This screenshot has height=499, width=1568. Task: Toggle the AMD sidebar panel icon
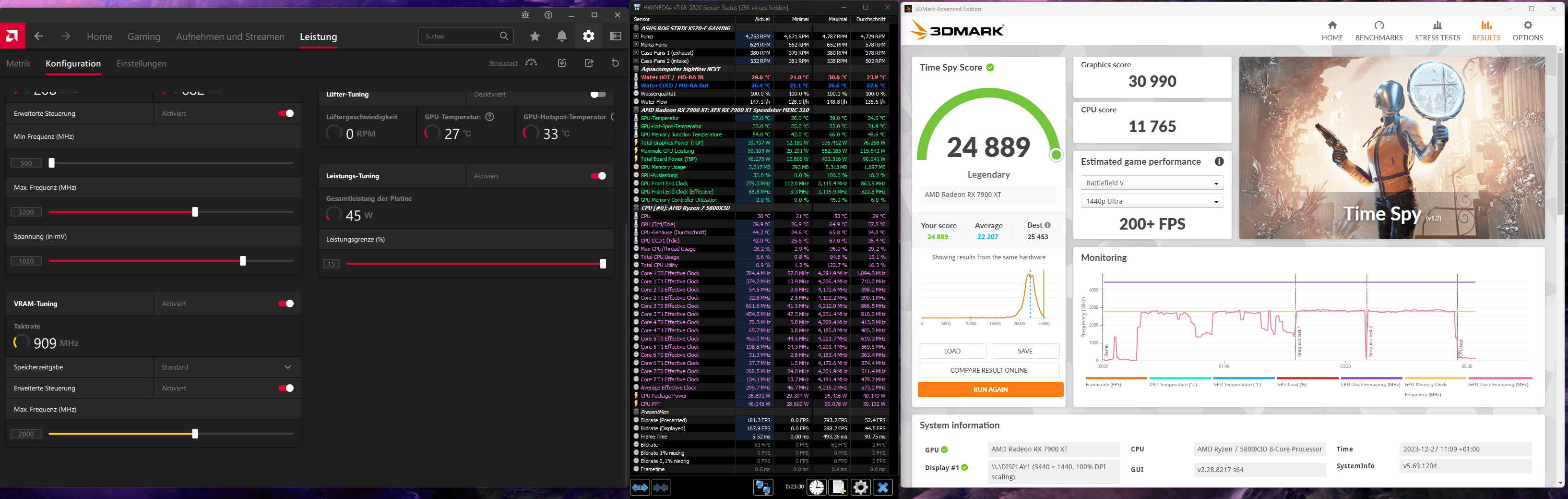click(616, 37)
